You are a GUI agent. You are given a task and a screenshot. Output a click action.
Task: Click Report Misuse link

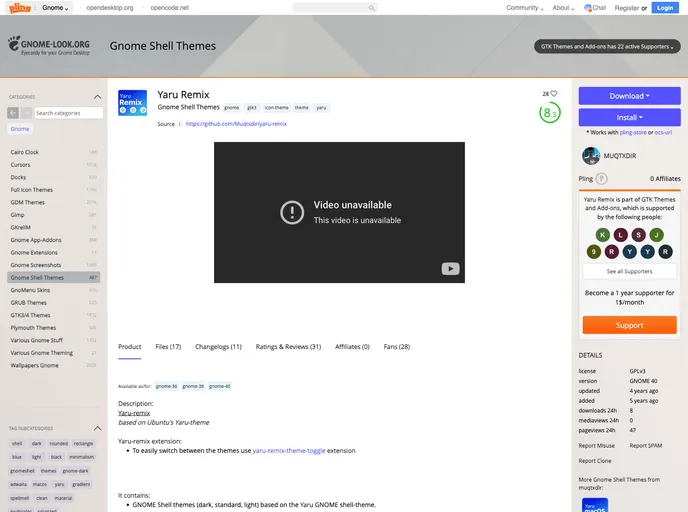[x=596, y=446]
